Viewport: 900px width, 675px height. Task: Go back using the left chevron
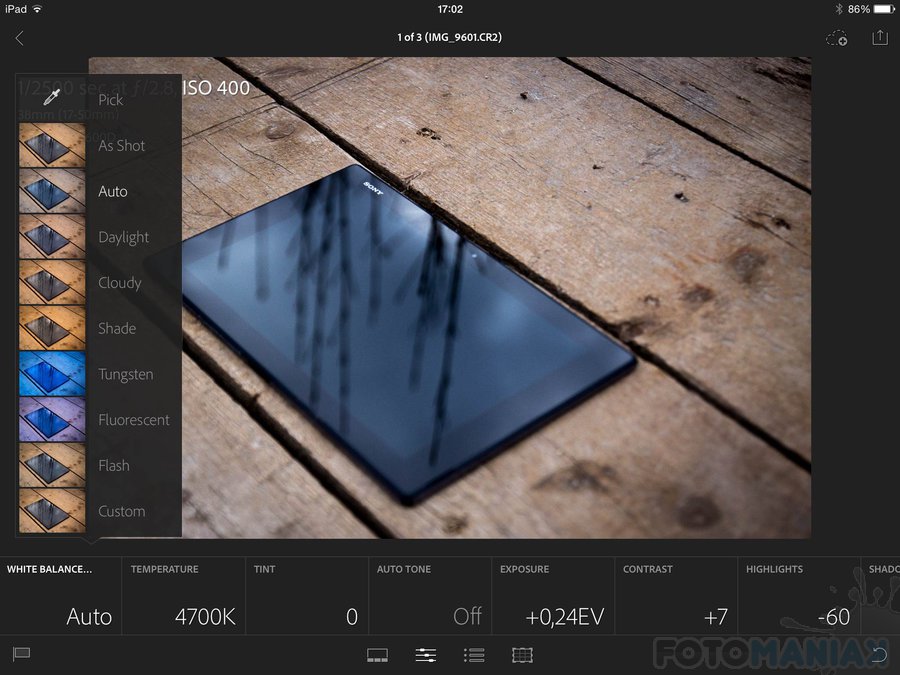(20, 38)
